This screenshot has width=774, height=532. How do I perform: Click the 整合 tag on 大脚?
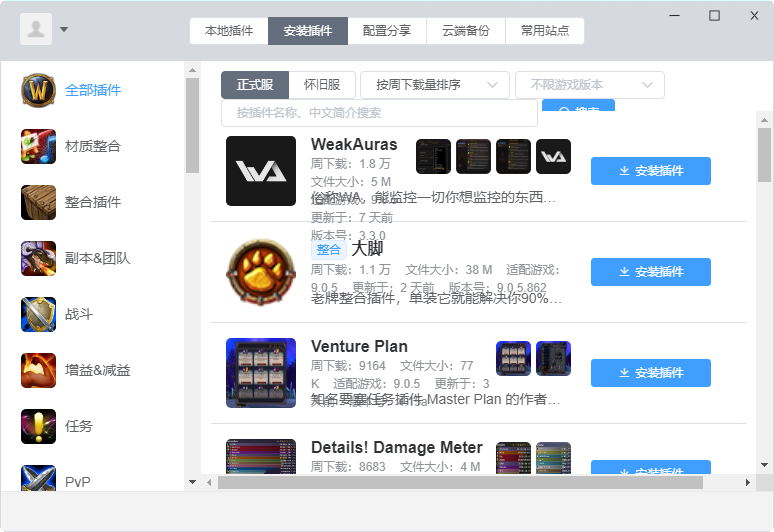328,249
